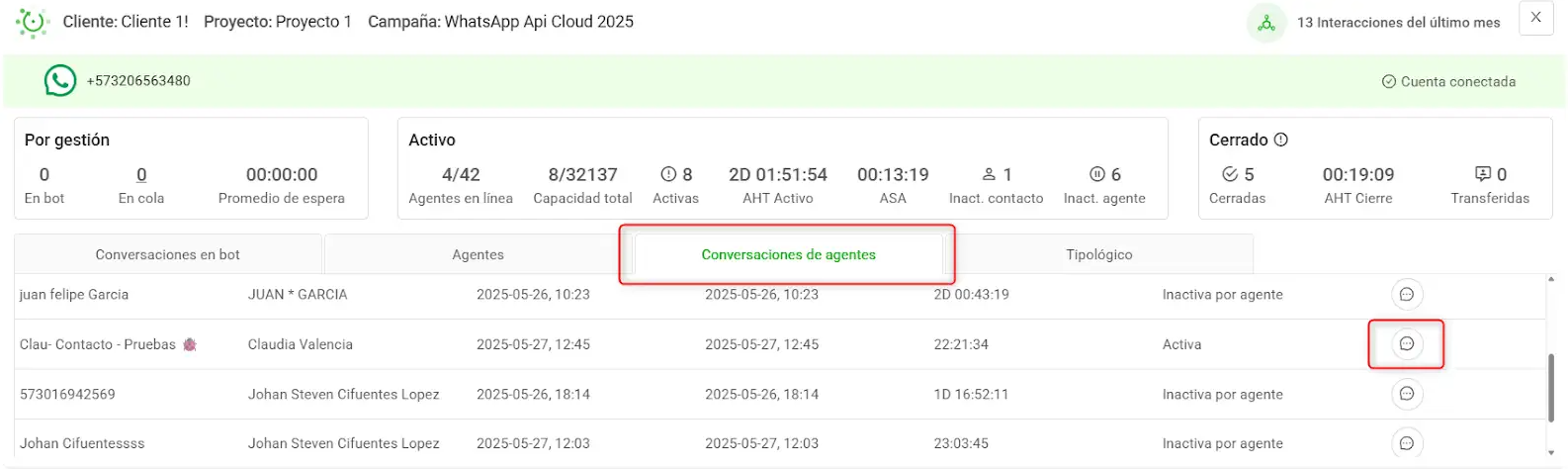Open chat for juan felipe Garcia row
The height and width of the screenshot is (469, 1568).
click(1406, 294)
